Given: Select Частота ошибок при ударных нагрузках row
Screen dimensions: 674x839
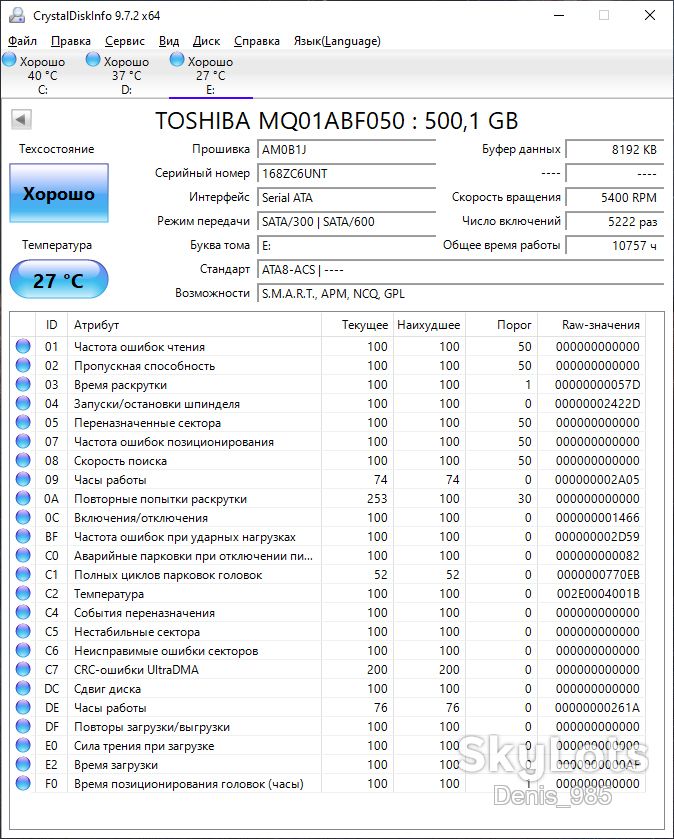Looking at the screenshot, I should 327,537.
